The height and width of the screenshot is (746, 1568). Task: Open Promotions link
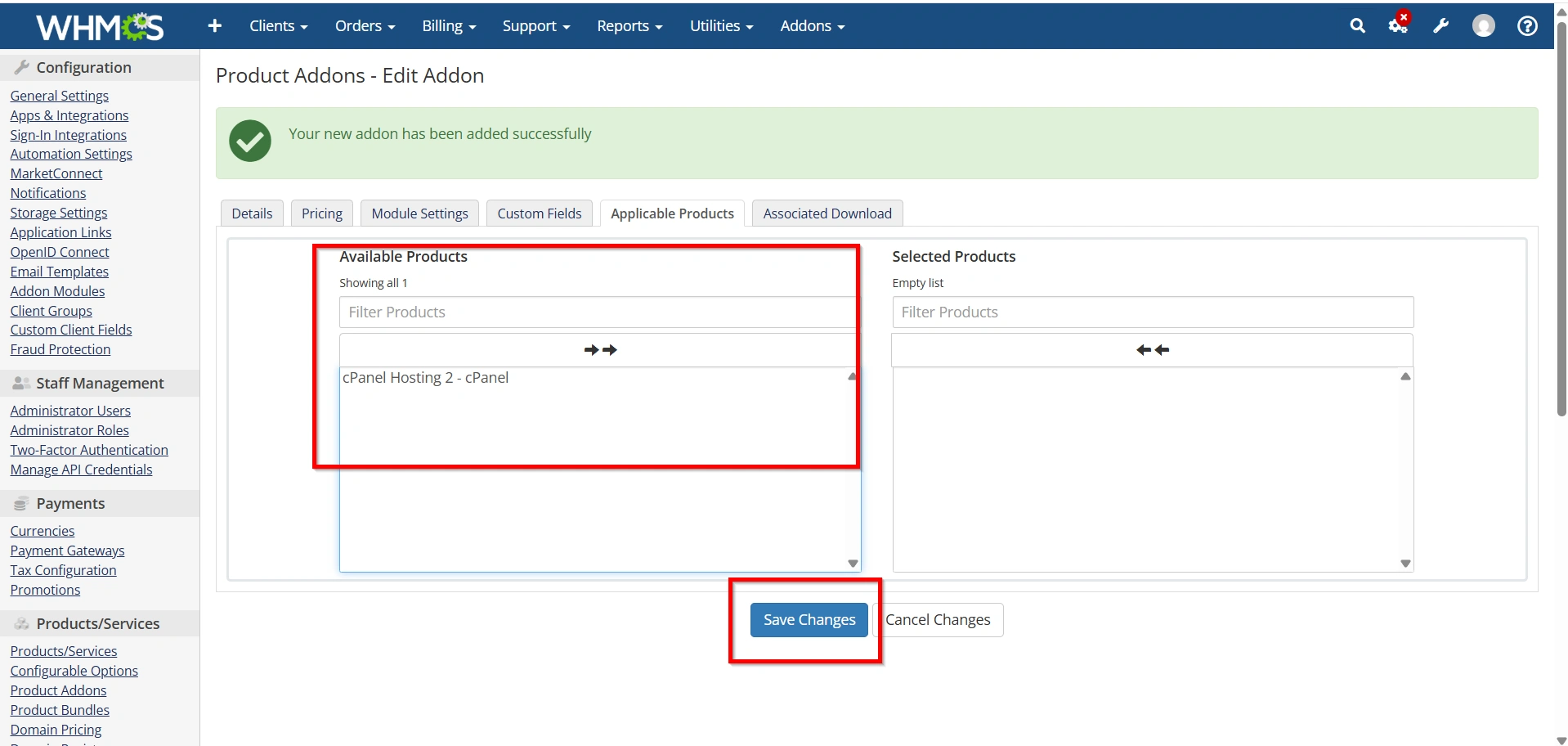pyautogui.click(x=45, y=590)
